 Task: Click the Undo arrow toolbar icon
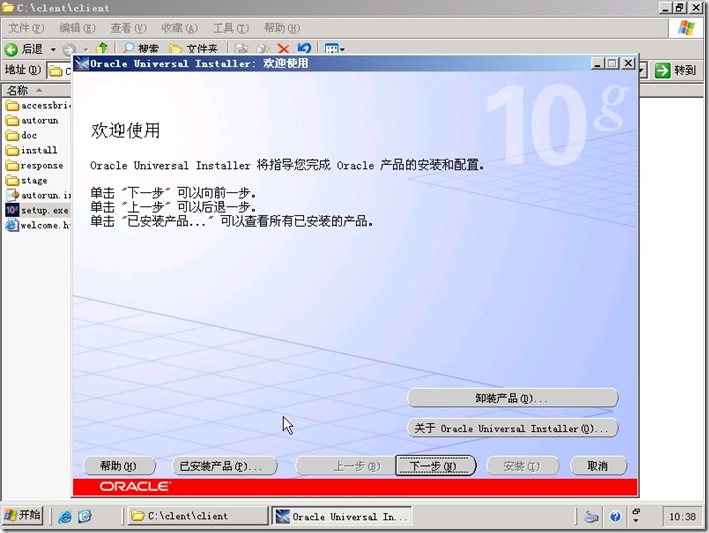[x=304, y=48]
